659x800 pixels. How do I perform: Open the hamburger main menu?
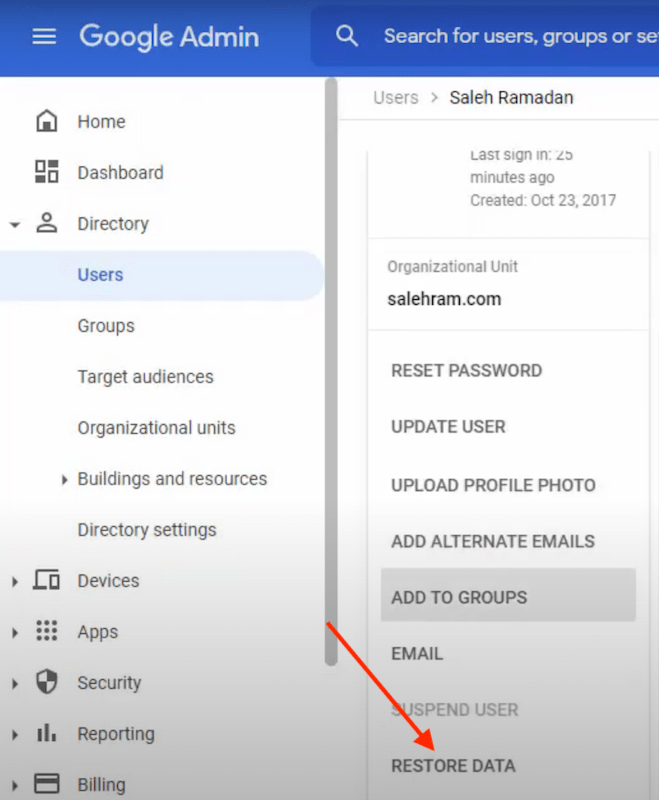coord(44,37)
